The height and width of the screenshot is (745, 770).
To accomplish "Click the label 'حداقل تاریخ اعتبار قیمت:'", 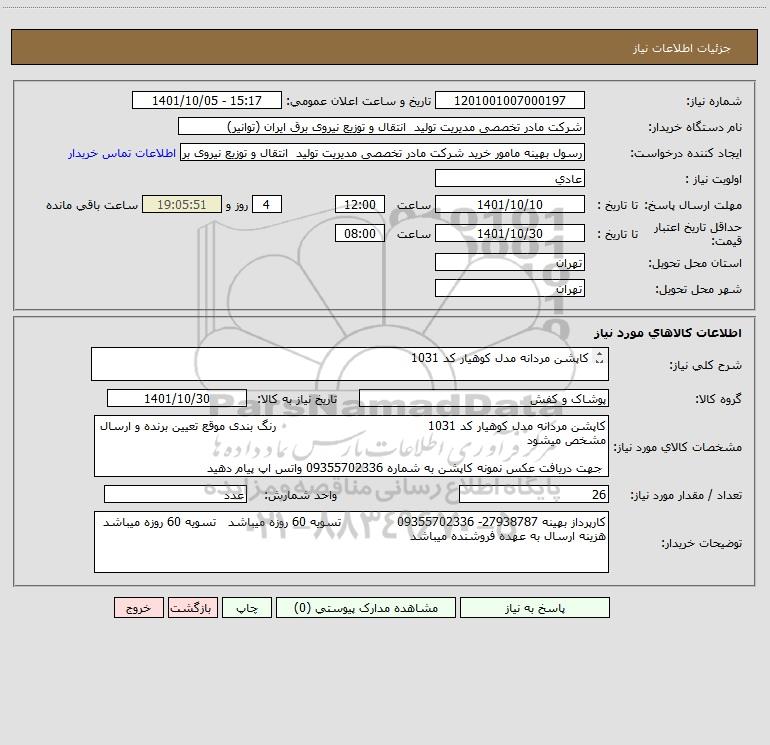I will click(x=697, y=234).
